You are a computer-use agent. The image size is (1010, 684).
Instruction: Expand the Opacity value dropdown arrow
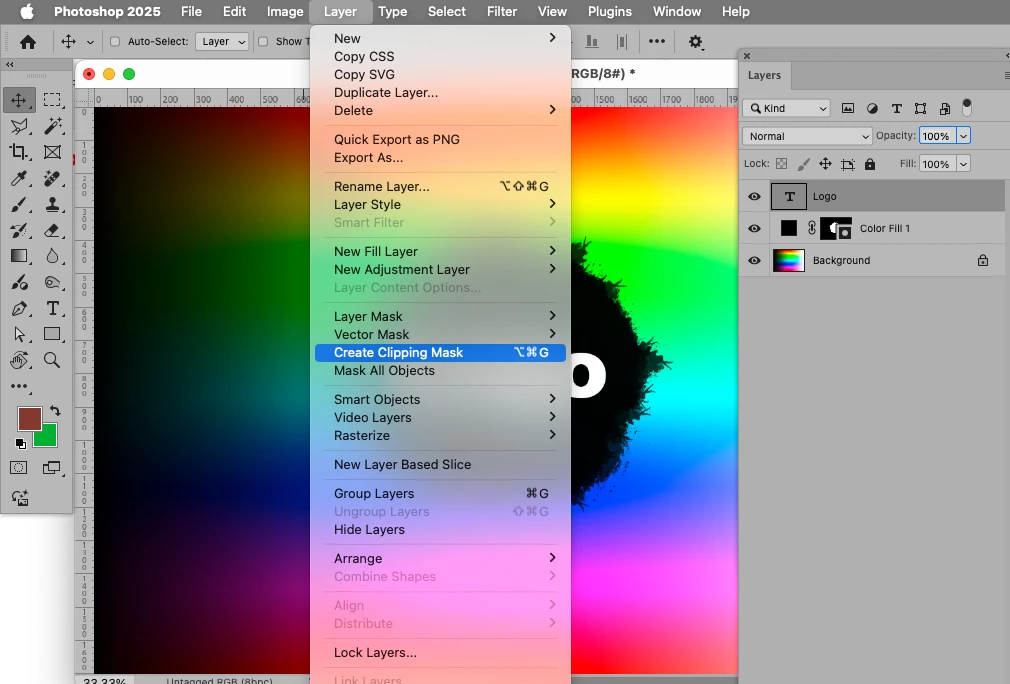pos(963,136)
